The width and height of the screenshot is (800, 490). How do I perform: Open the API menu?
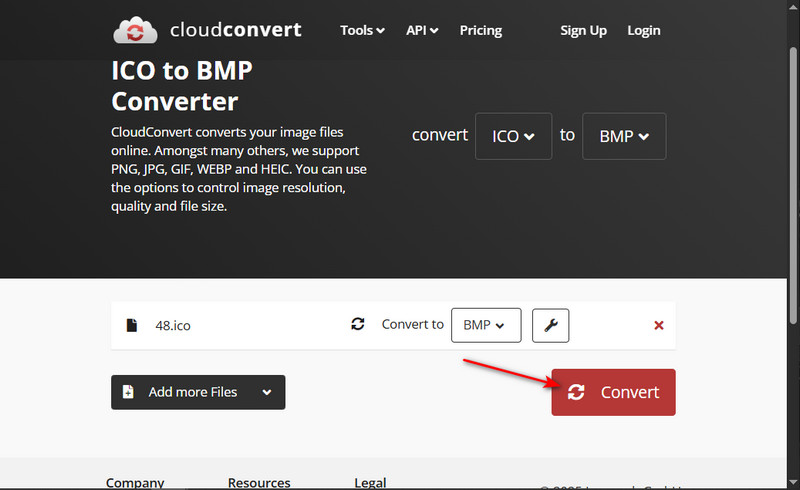coord(422,31)
